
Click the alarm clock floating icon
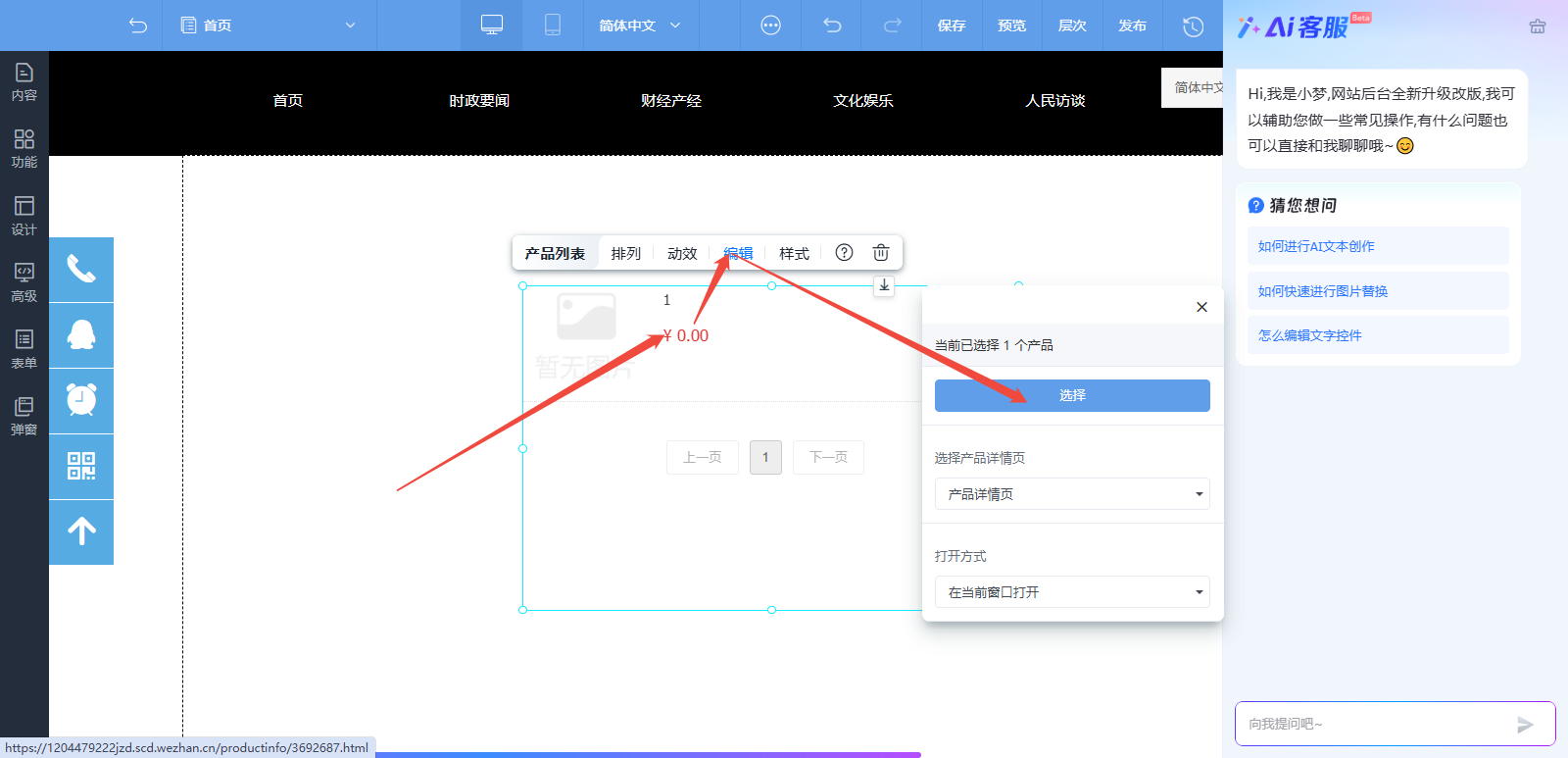(81, 401)
